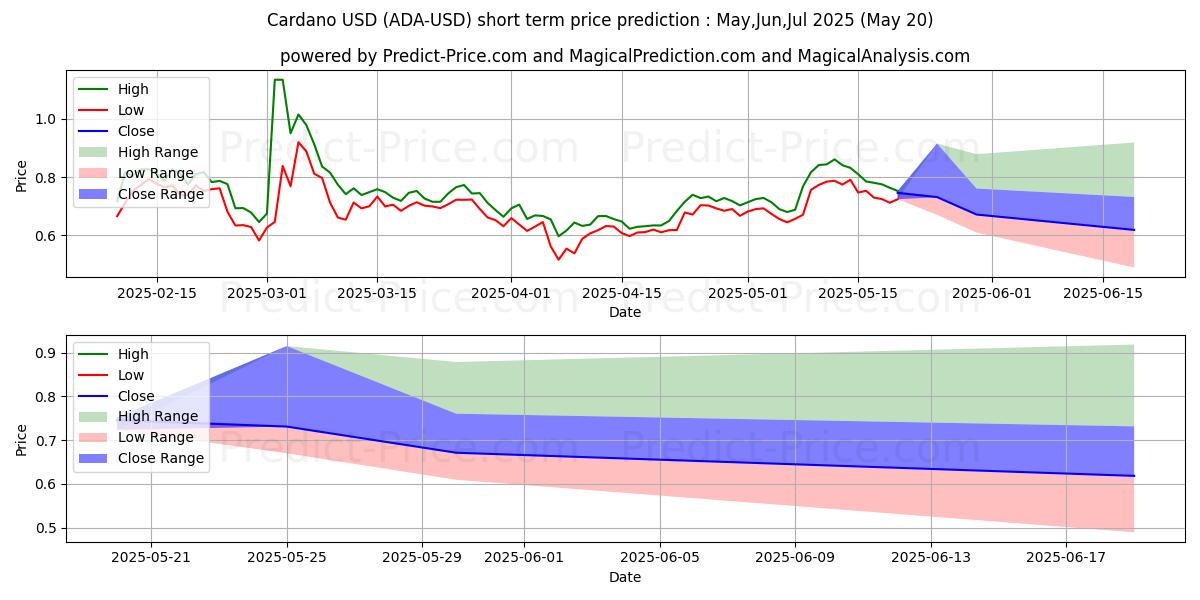
Task: Click the Date axis label under top chart
Action: (x=625, y=312)
